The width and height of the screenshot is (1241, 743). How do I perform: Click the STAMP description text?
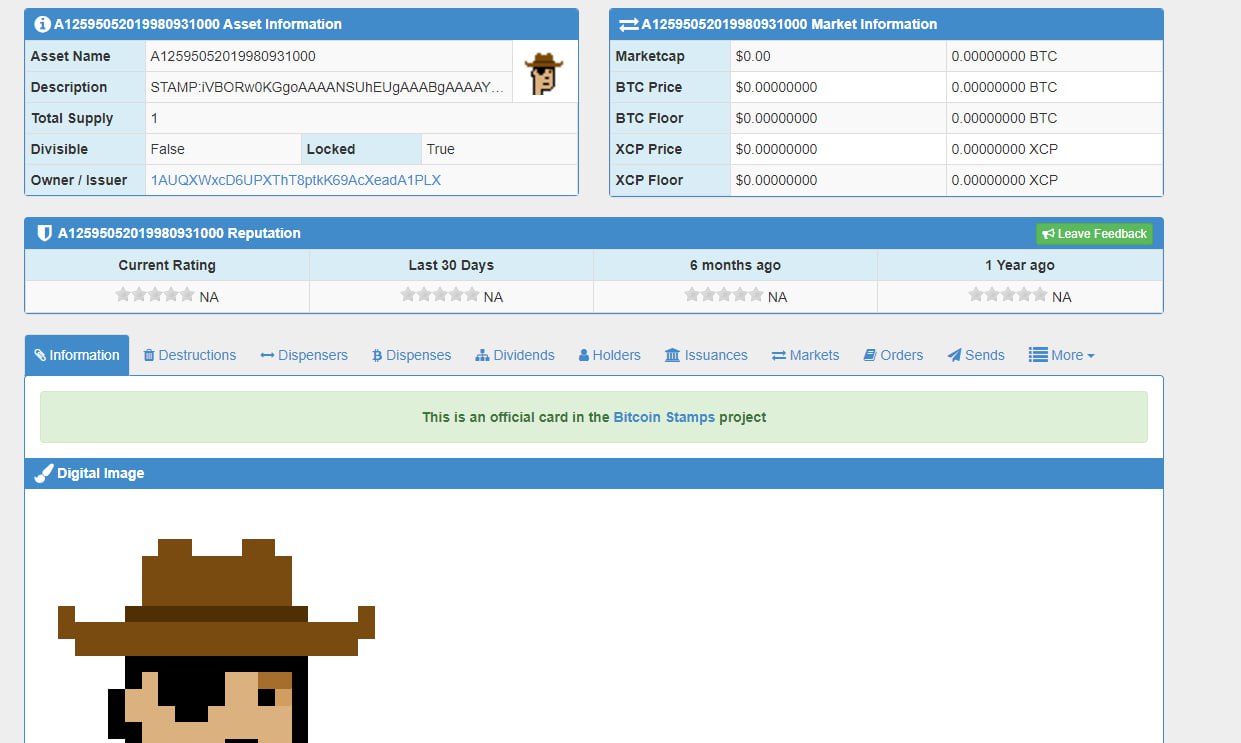[x=327, y=87]
